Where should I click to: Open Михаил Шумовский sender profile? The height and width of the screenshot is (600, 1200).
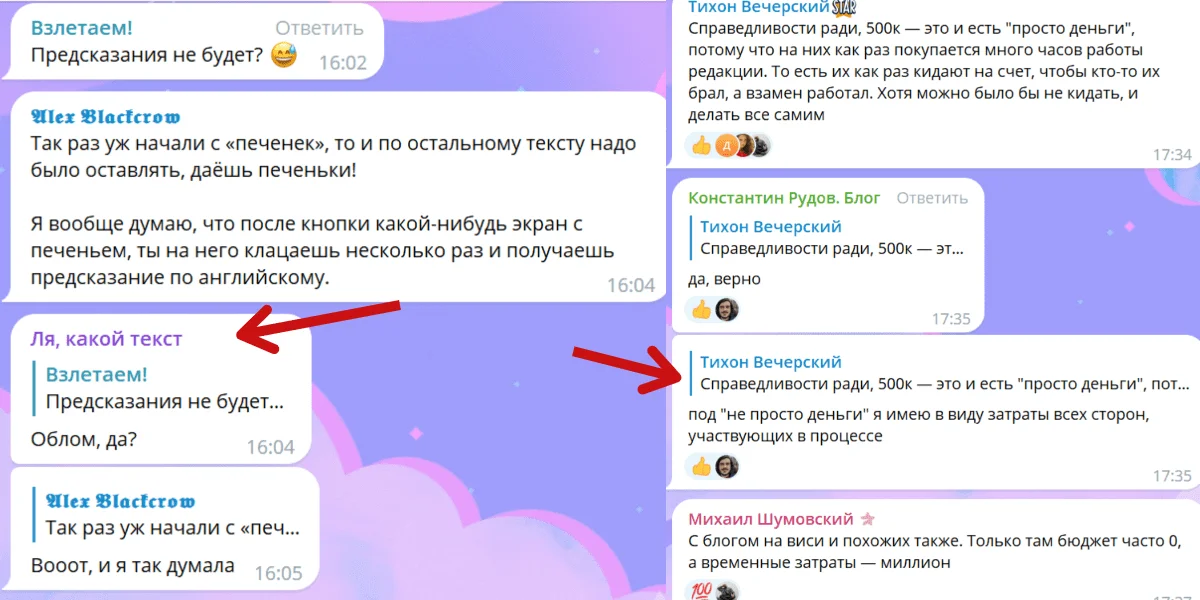(x=771, y=519)
